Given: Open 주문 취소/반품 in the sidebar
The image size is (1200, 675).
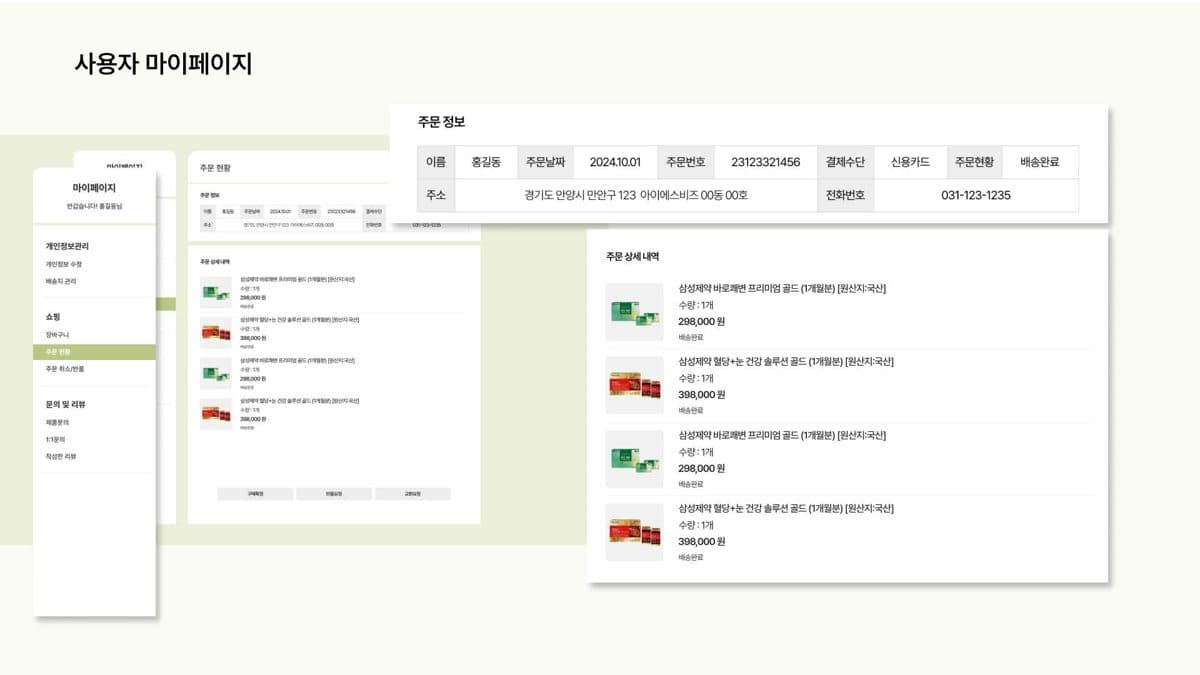Looking at the screenshot, I should 65,369.
